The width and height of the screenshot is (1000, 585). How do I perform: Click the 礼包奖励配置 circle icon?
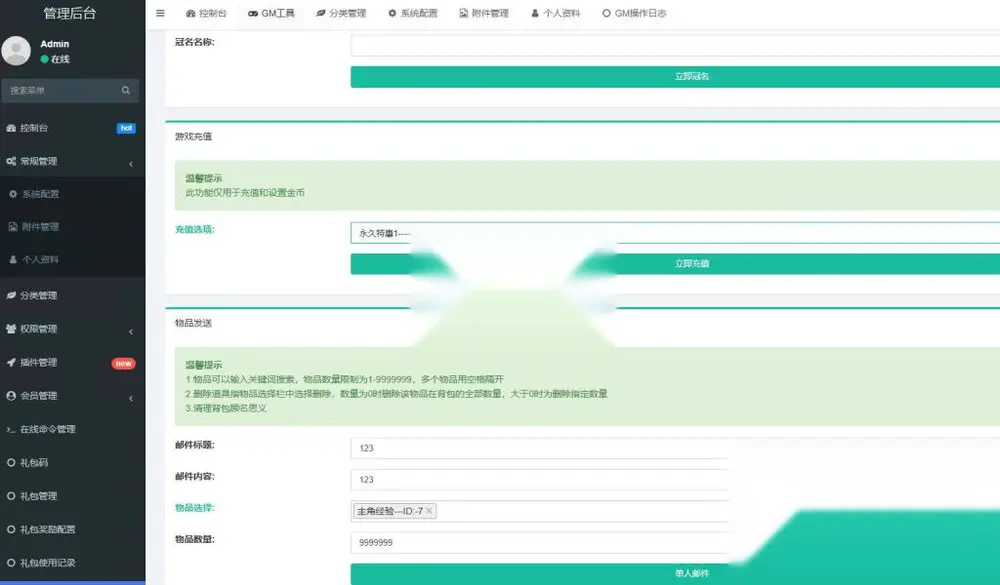[x=11, y=529]
